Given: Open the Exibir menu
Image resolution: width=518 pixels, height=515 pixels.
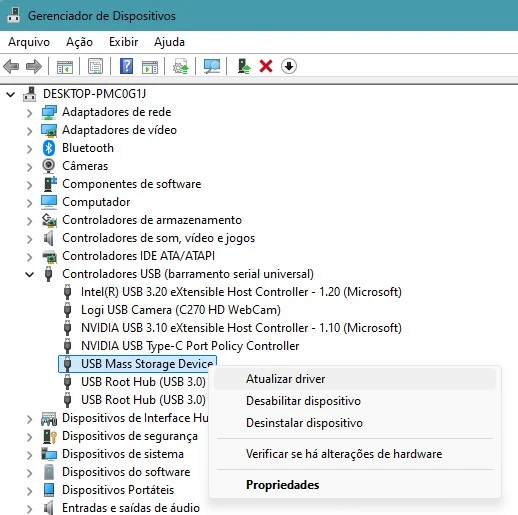Looking at the screenshot, I should 123,42.
